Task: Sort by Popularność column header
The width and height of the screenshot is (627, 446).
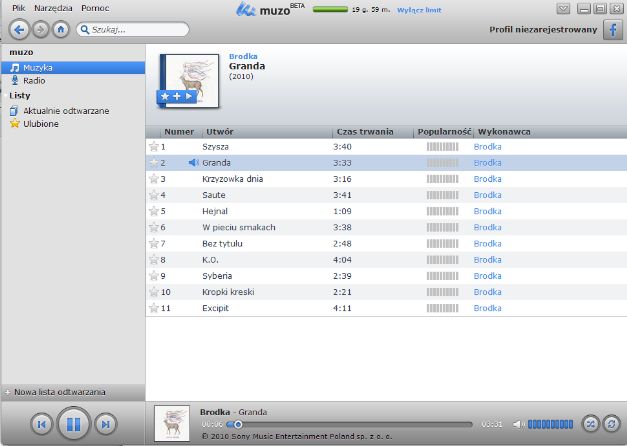Action: point(444,132)
